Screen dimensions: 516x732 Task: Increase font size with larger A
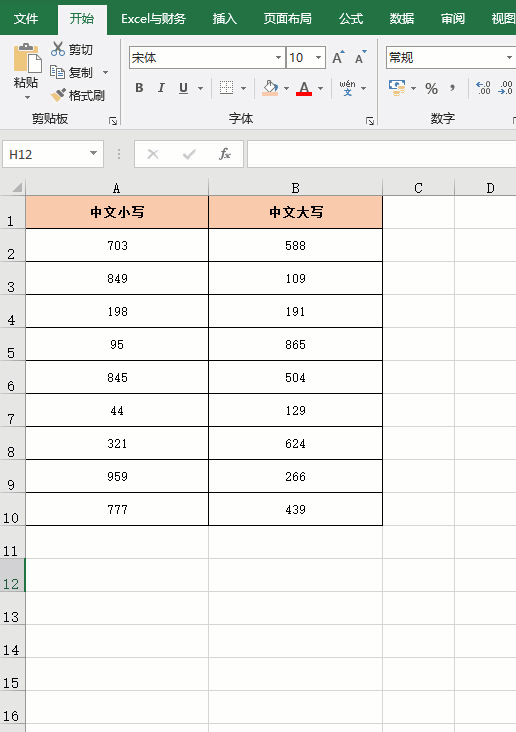(x=339, y=57)
